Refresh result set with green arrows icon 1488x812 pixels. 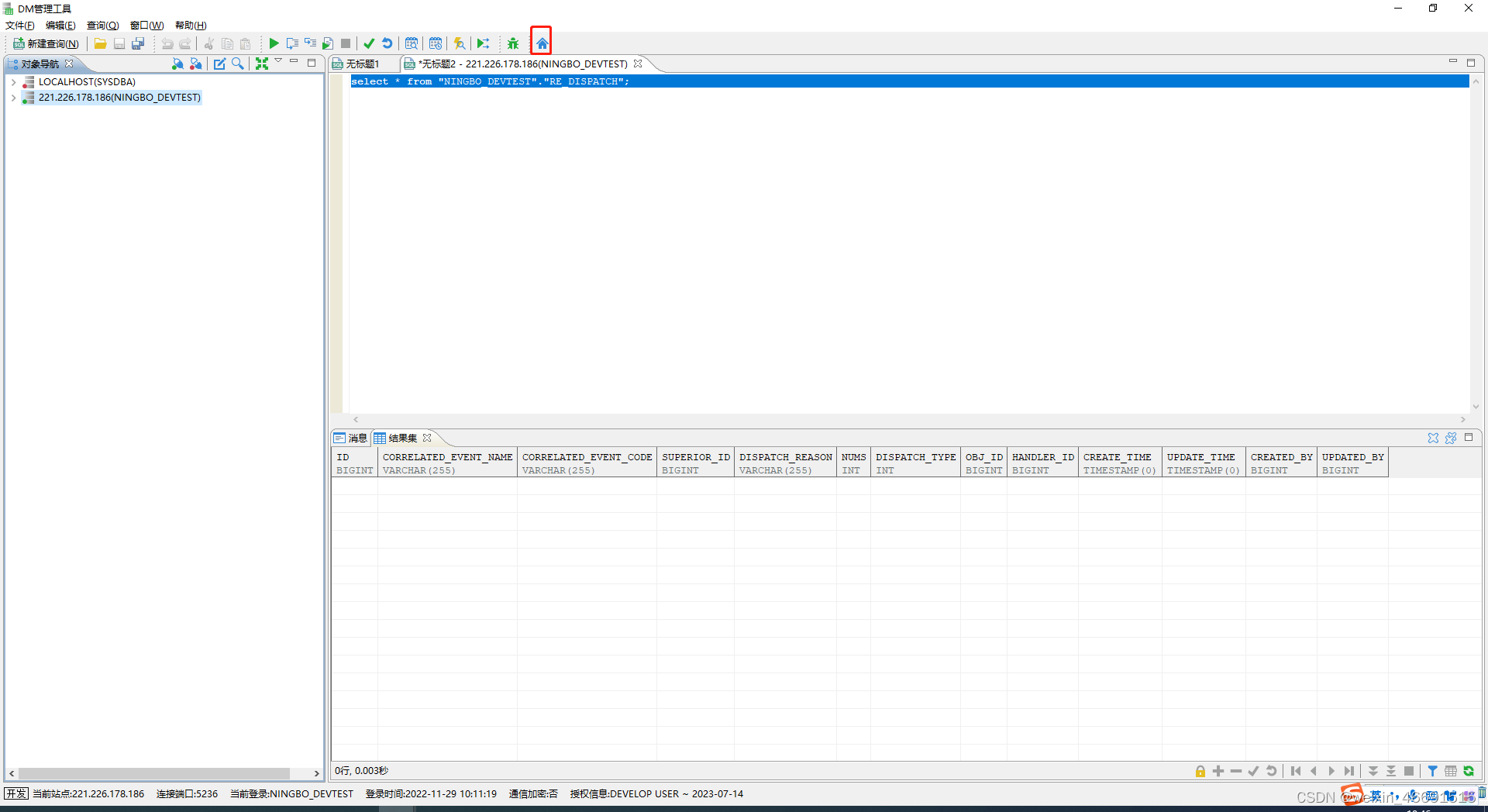[1469, 771]
